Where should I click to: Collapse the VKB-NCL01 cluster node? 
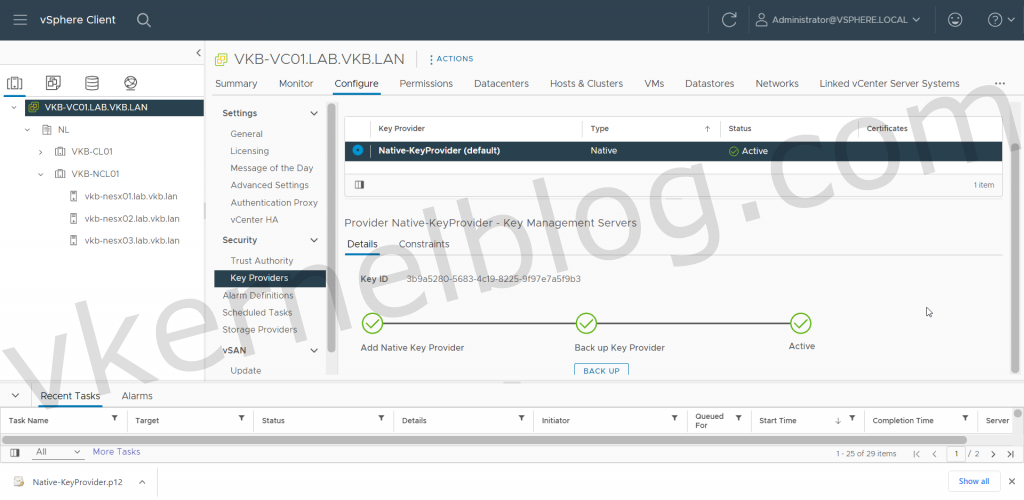[40, 174]
